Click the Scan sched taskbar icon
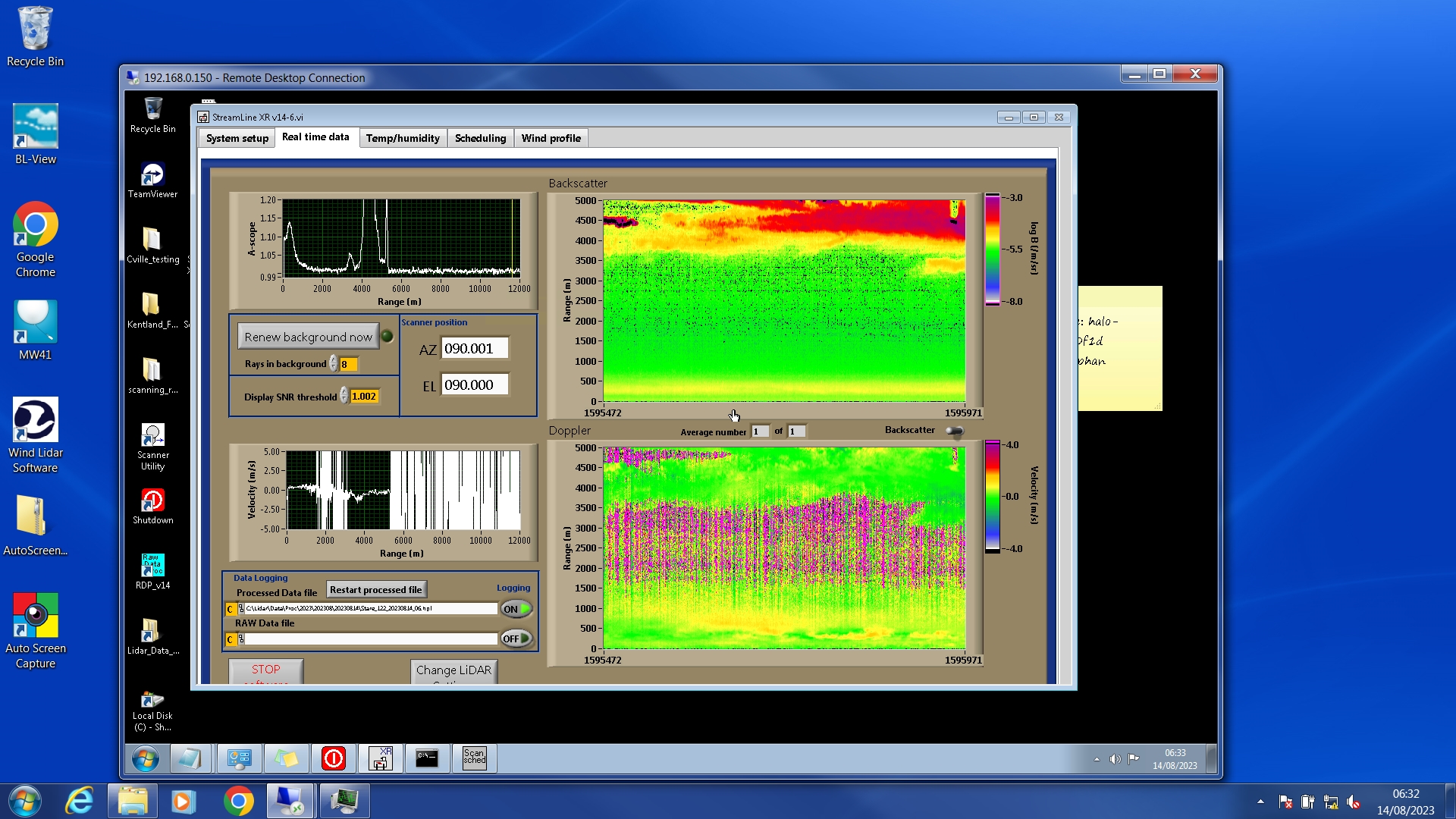This screenshot has width=1456, height=819. click(474, 758)
